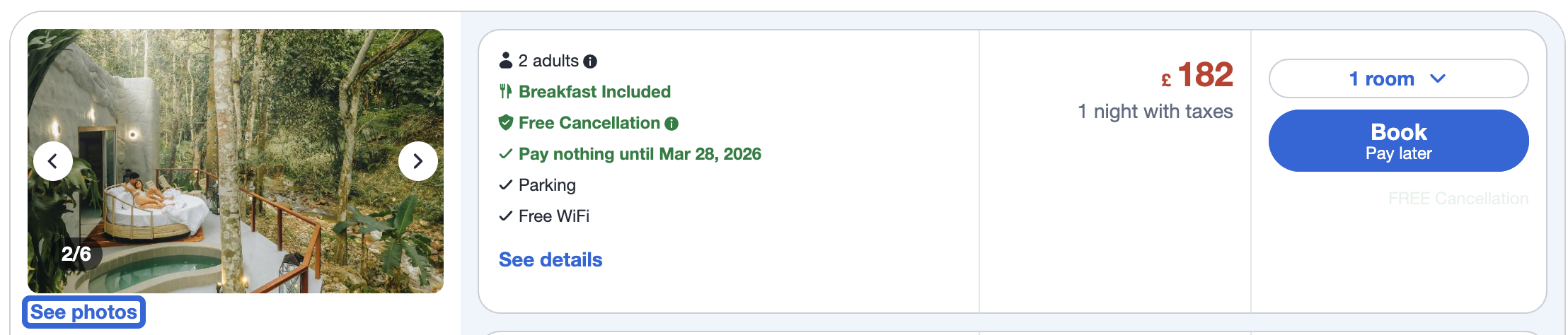The height and width of the screenshot is (335, 1568).
Task: Click the green Free Cancellation shield icon
Action: (x=505, y=123)
